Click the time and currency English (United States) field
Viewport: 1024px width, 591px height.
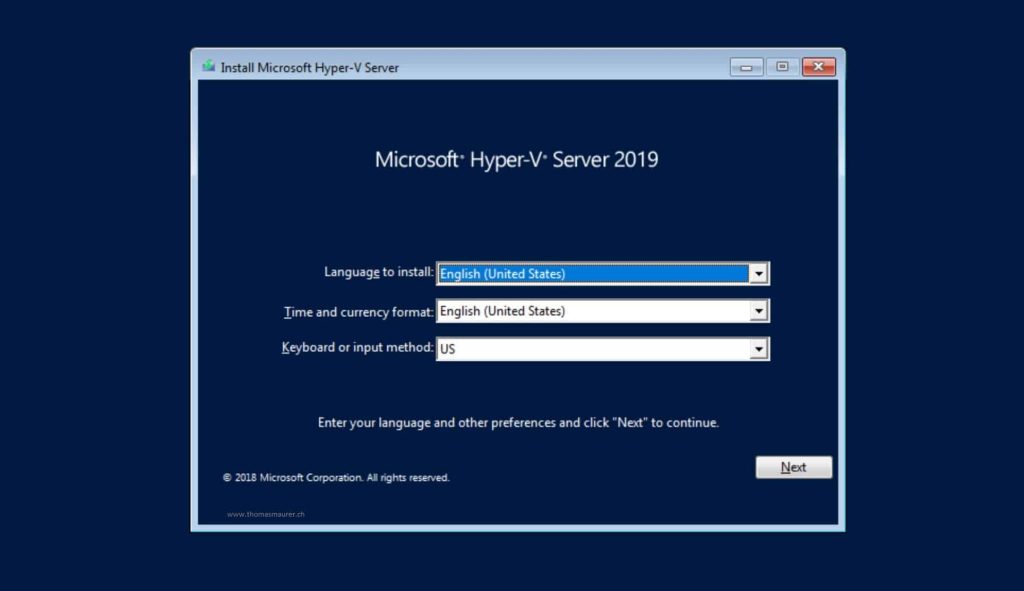590,310
